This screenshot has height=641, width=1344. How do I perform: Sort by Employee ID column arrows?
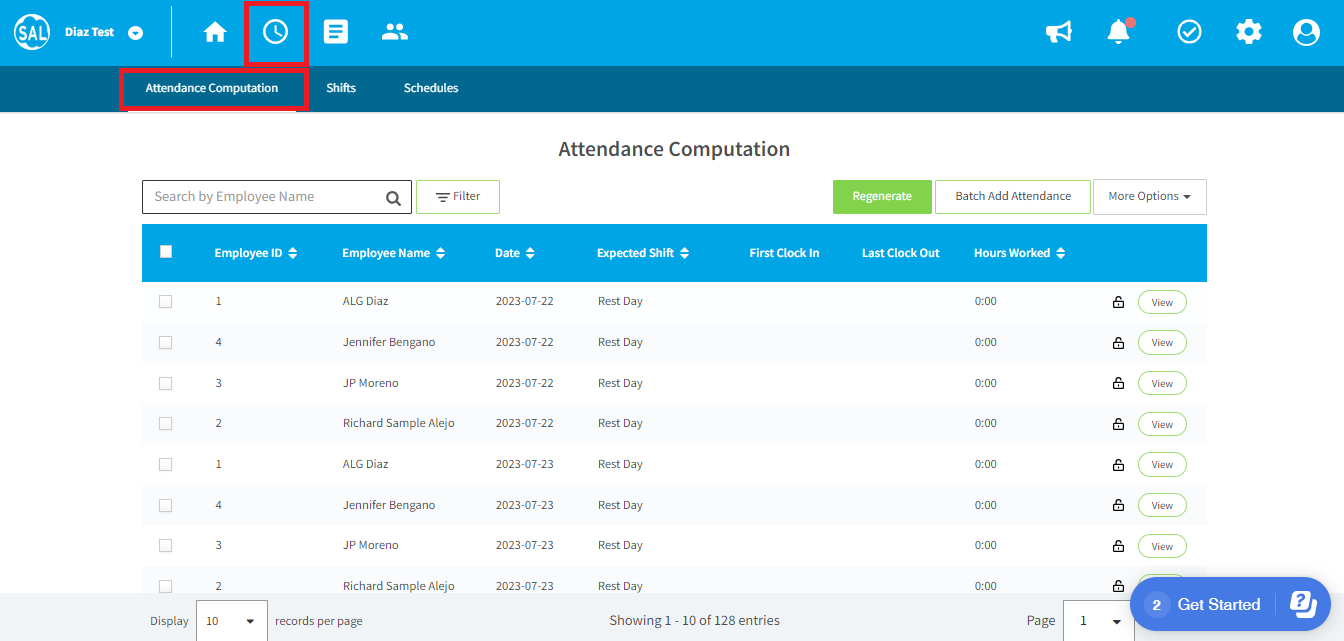pyautogui.click(x=293, y=253)
